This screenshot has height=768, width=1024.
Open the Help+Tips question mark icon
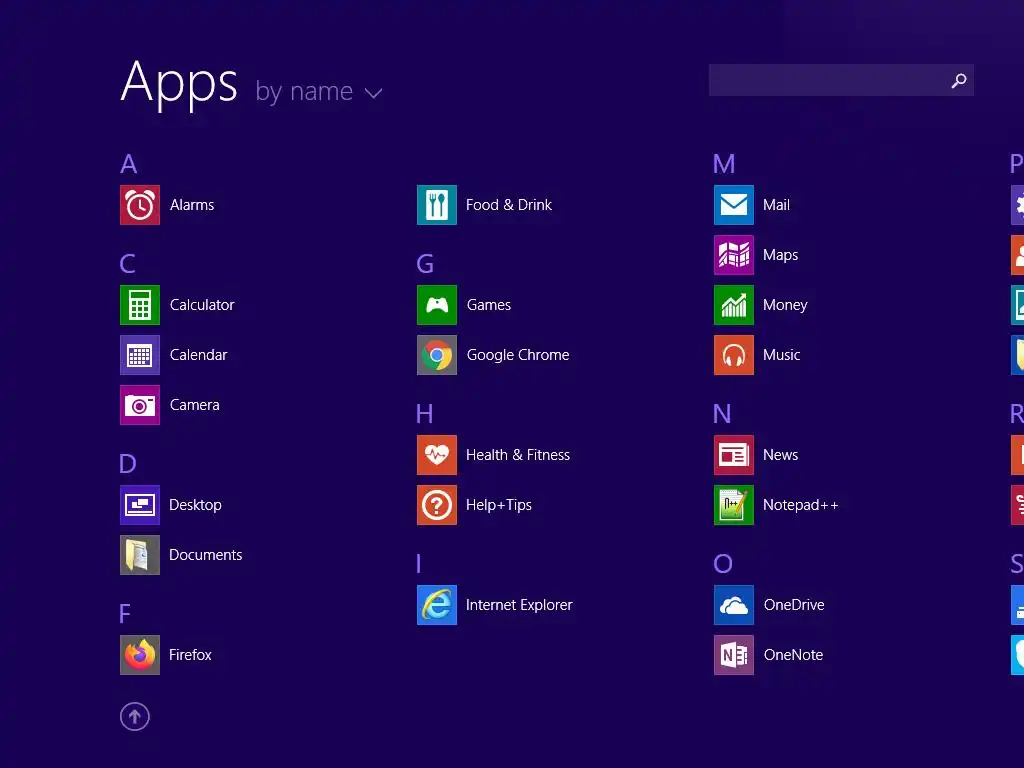click(437, 505)
